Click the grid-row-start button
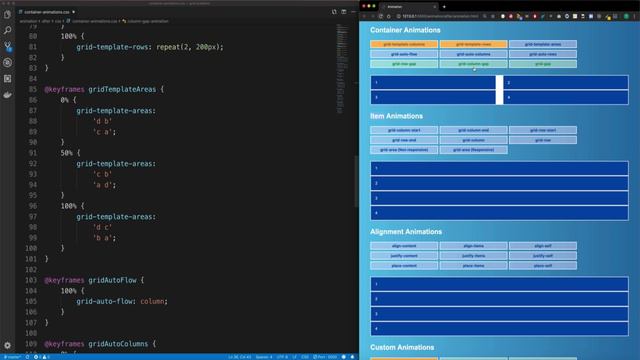Image resolution: width=640 pixels, height=360 pixels. (x=543, y=130)
